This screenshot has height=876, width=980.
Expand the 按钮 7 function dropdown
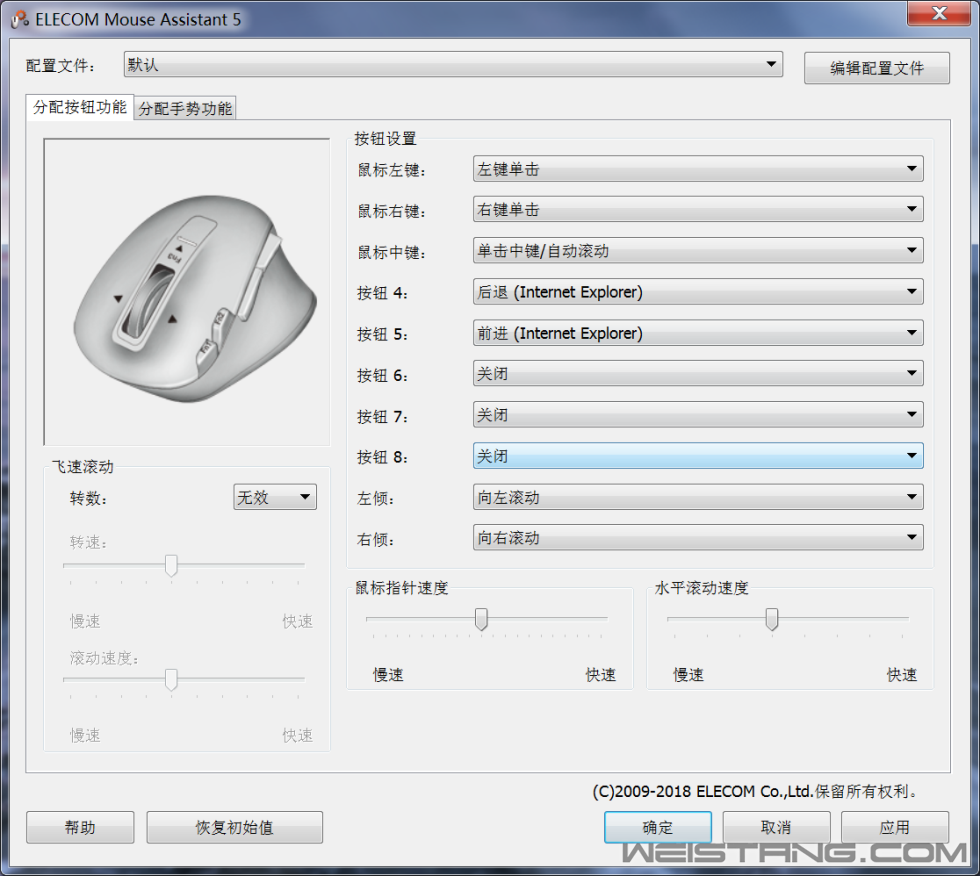point(698,415)
